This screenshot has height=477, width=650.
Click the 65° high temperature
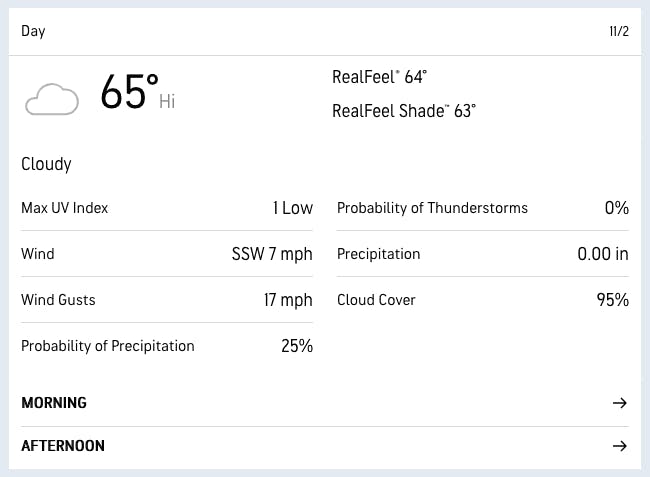tap(129, 91)
